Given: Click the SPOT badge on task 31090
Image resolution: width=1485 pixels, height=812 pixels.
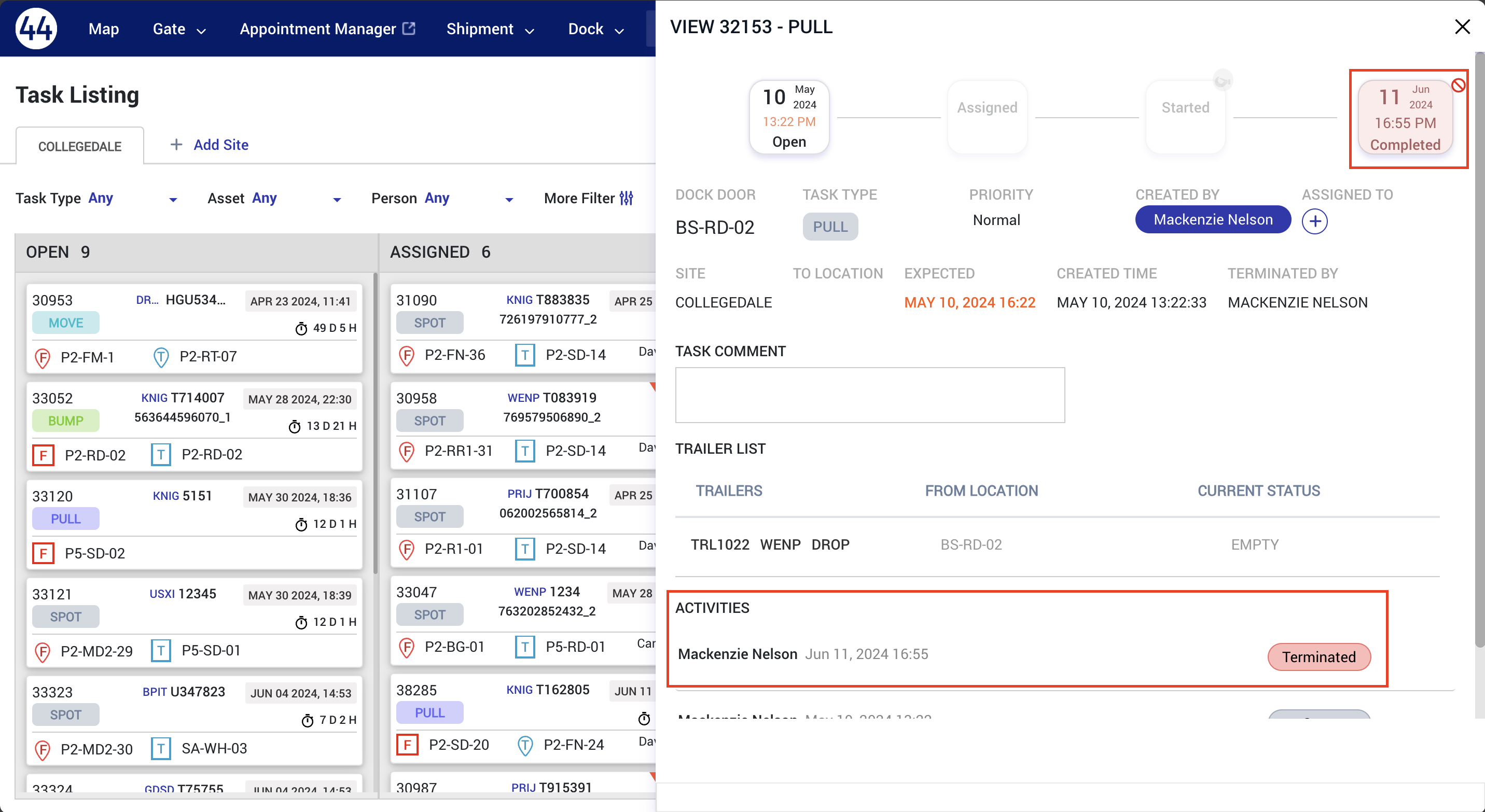Looking at the screenshot, I should coord(429,323).
